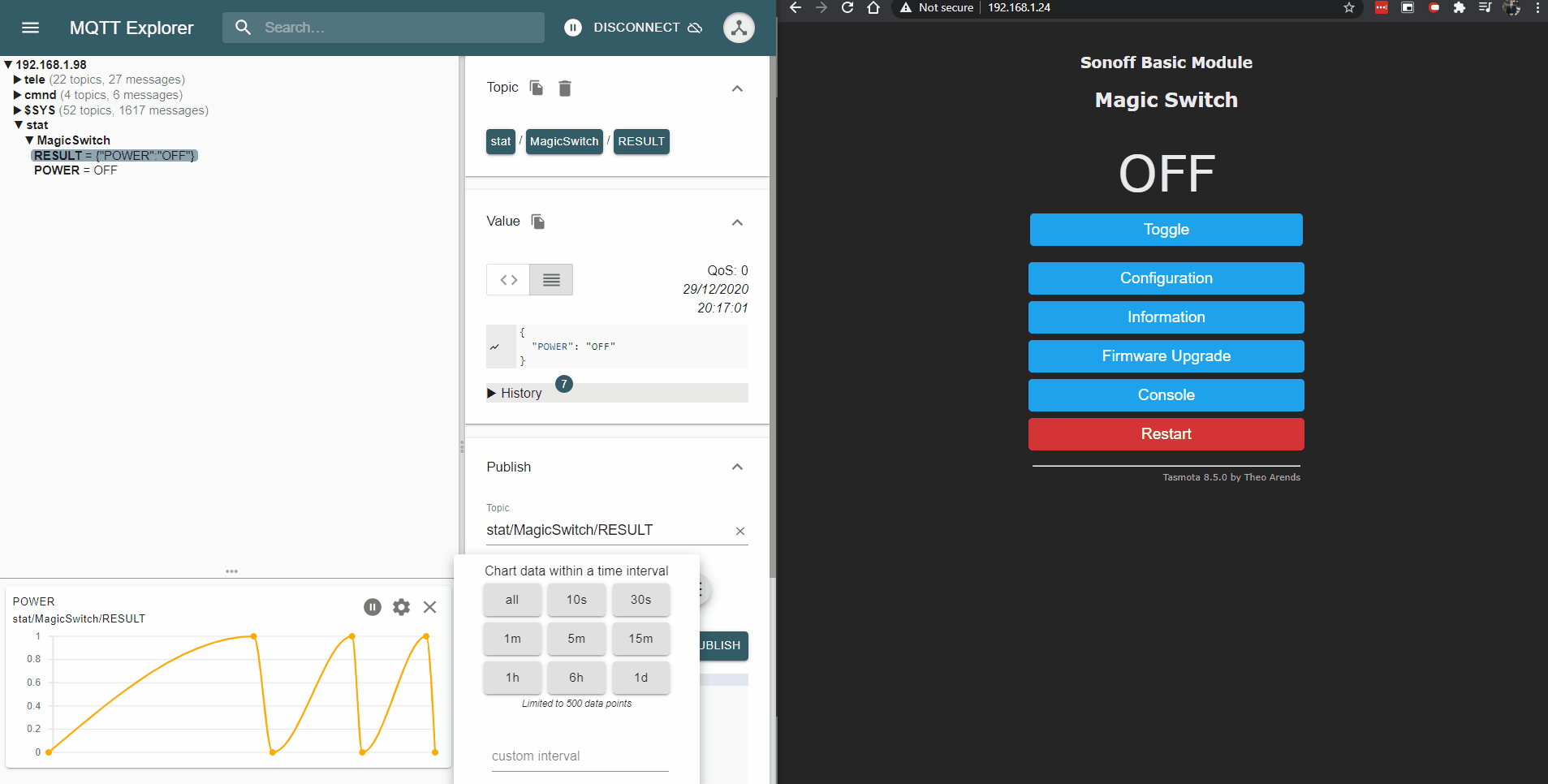Close the POWER chart with the X icon
1548x784 pixels.
pyautogui.click(x=429, y=607)
